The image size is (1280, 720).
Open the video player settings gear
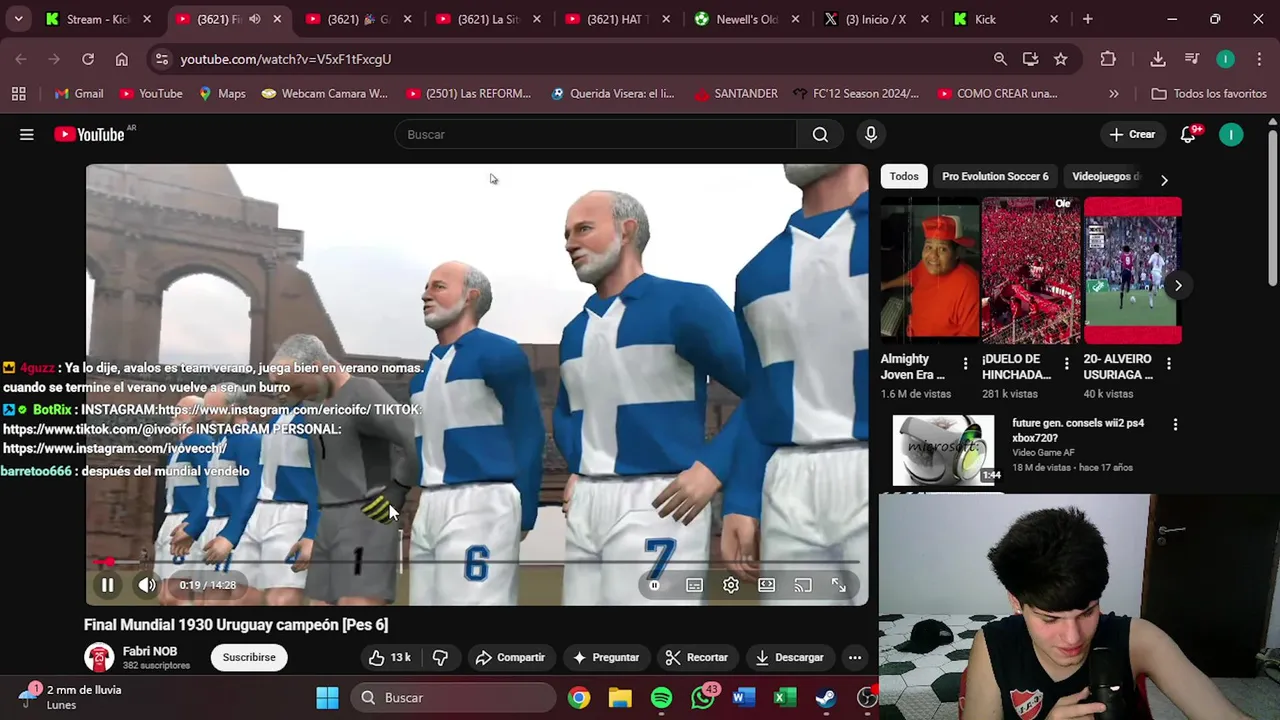(x=731, y=585)
